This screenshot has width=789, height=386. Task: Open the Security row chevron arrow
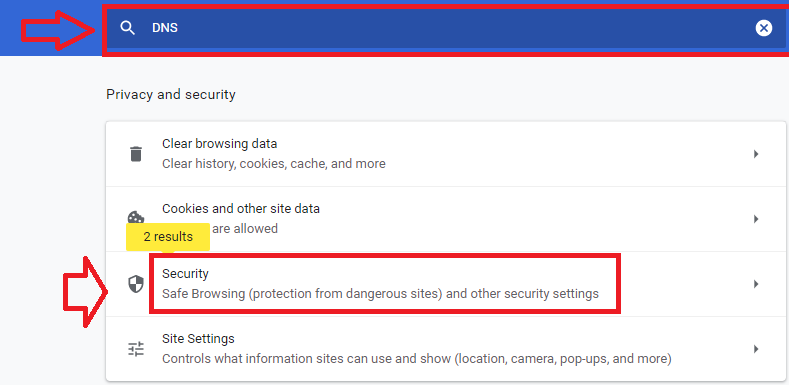pyautogui.click(x=756, y=284)
